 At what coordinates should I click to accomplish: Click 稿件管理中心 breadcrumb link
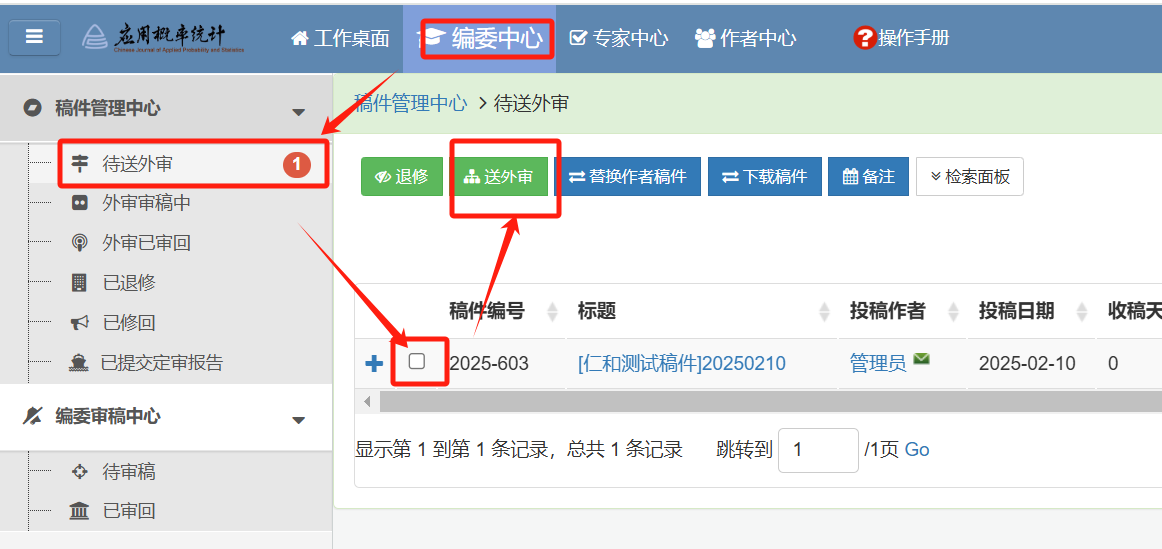click(411, 103)
